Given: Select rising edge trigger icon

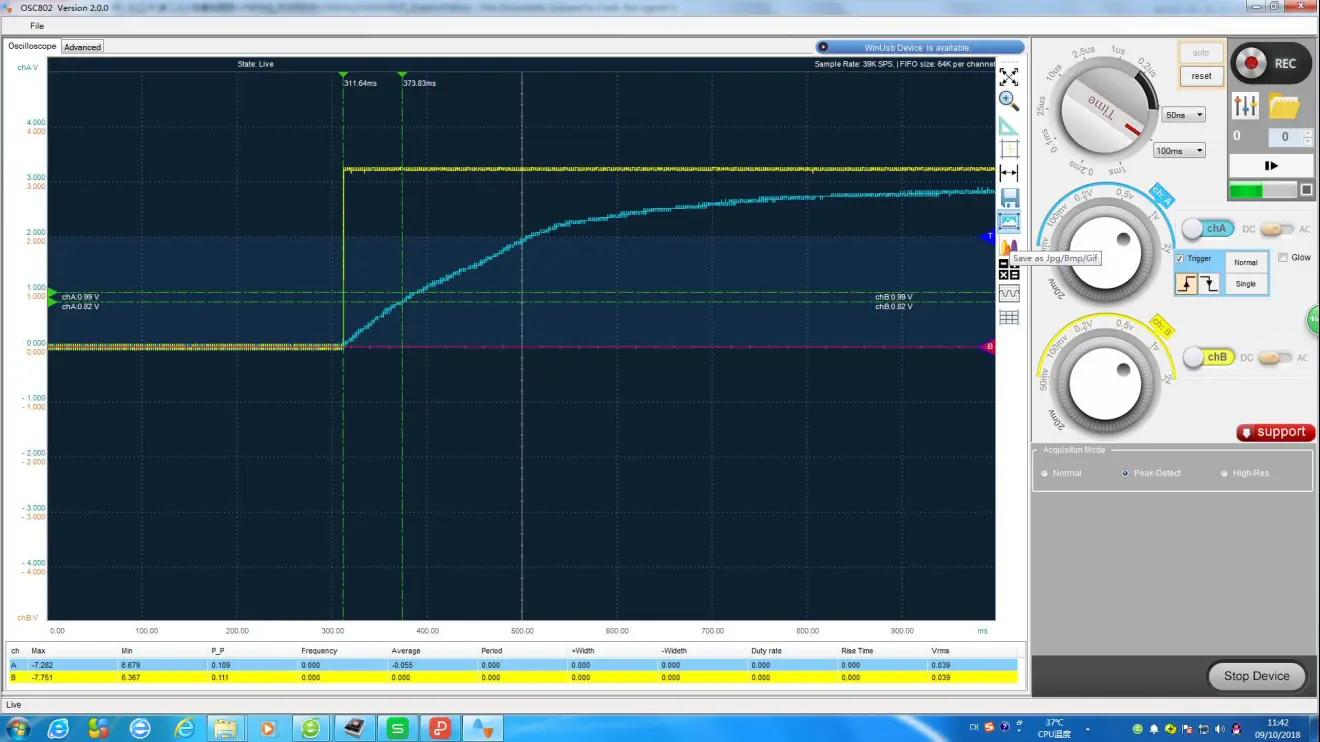Looking at the screenshot, I should click(x=1186, y=284).
